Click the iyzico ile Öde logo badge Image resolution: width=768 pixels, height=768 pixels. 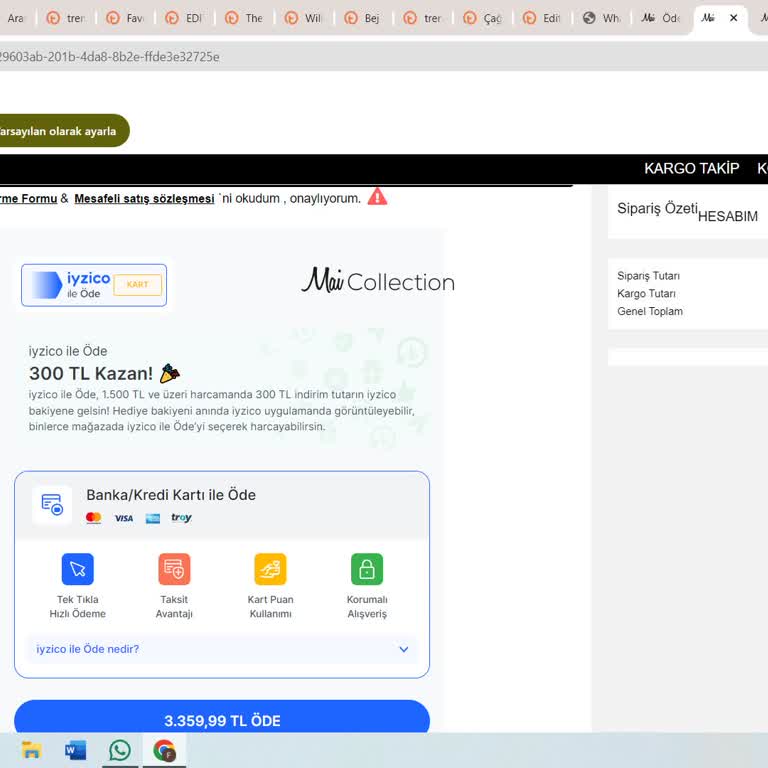coord(94,285)
